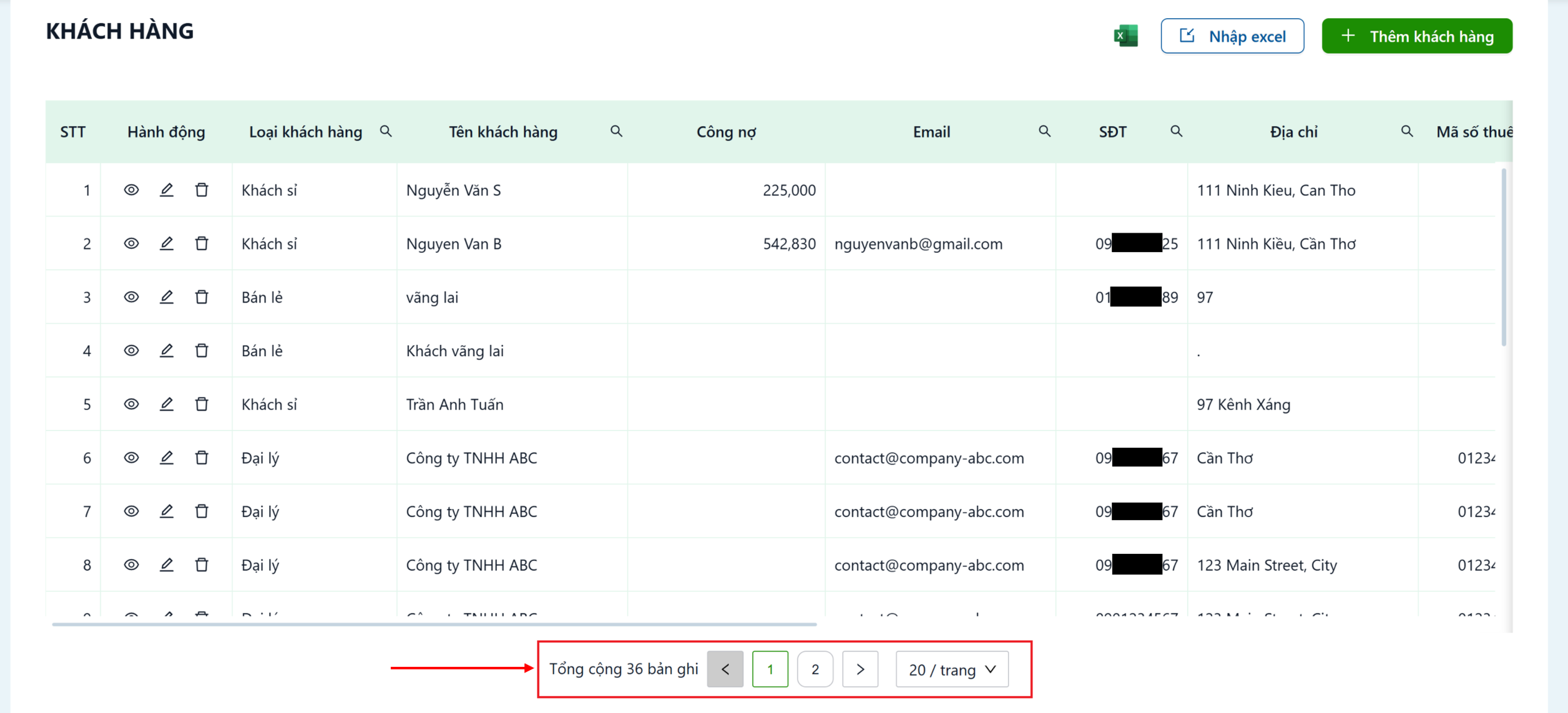Search in the Tên khách hàng column
Screen dimensions: 1568x713
click(x=616, y=131)
